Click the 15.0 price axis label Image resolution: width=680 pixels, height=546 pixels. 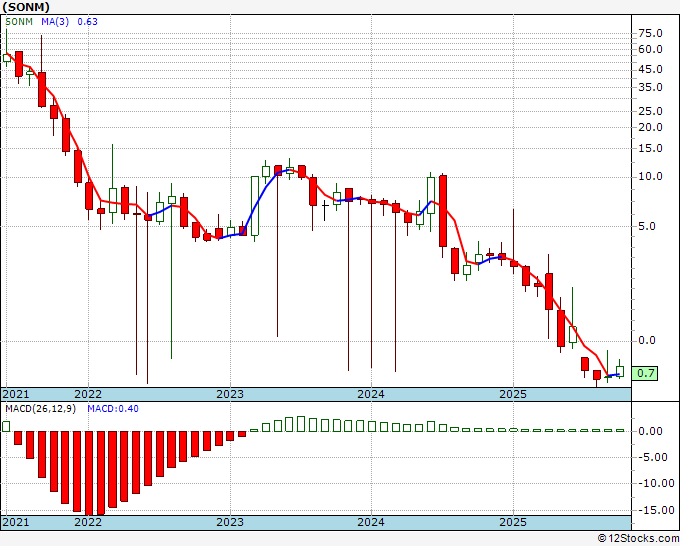(650, 148)
